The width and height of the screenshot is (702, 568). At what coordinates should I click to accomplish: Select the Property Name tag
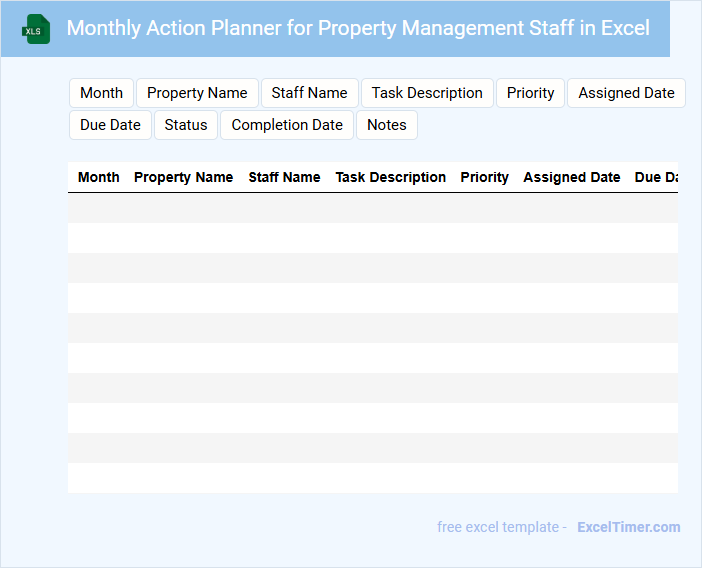coord(197,93)
